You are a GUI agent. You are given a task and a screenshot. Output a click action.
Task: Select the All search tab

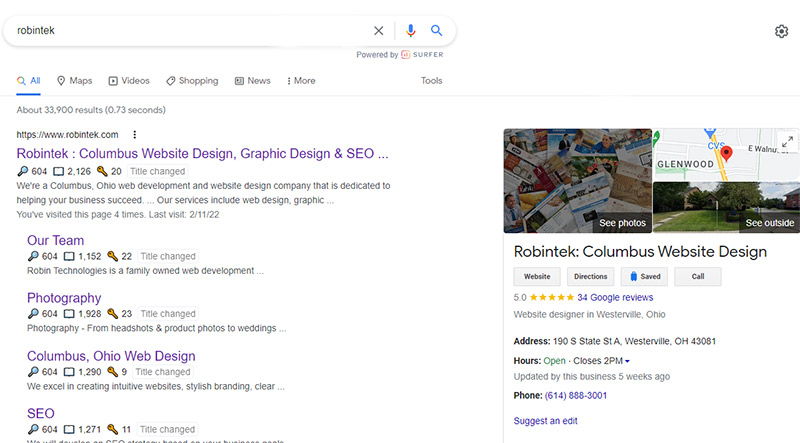coord(29,81)
